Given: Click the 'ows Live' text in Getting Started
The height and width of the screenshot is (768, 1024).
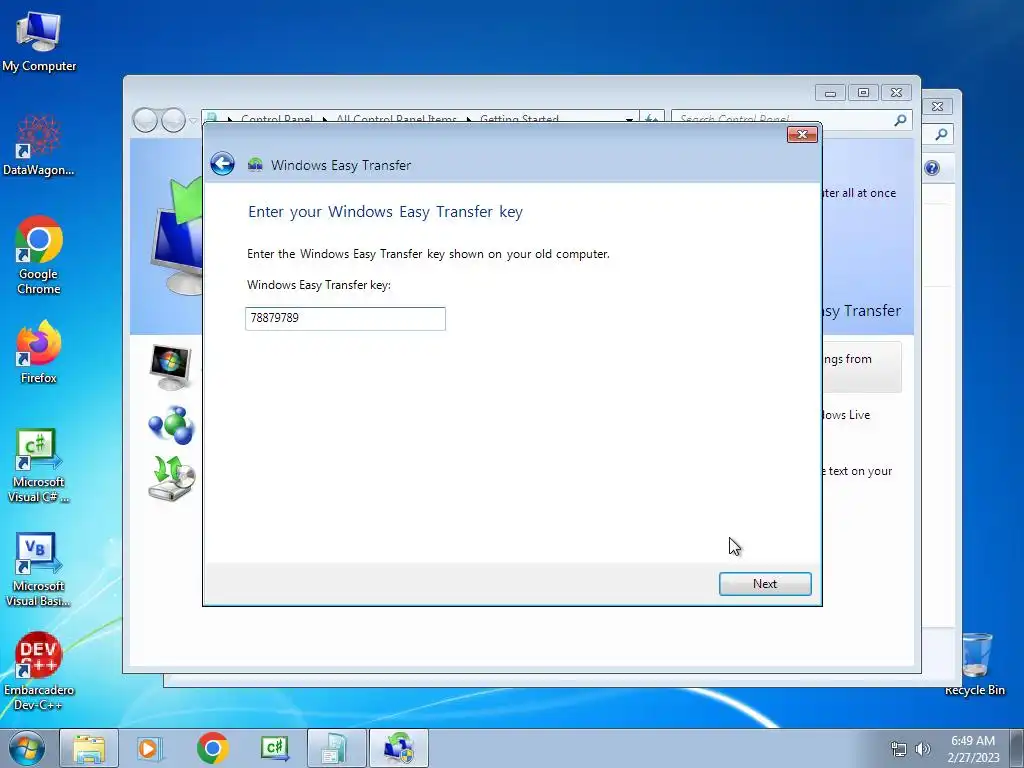Looking at the screenshot, I should point(846,415).
